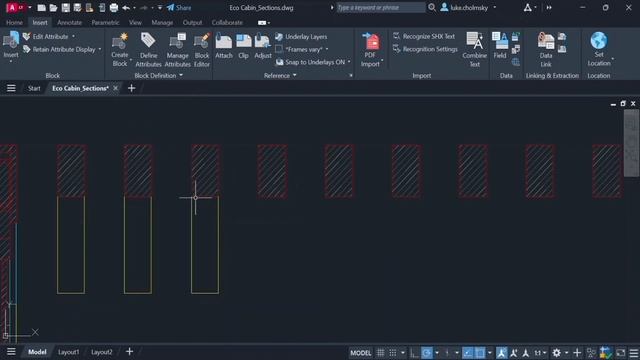Click the Insert block tool
Image resolution: width=640 pixels, height=360 pixels.
(11, 45)
